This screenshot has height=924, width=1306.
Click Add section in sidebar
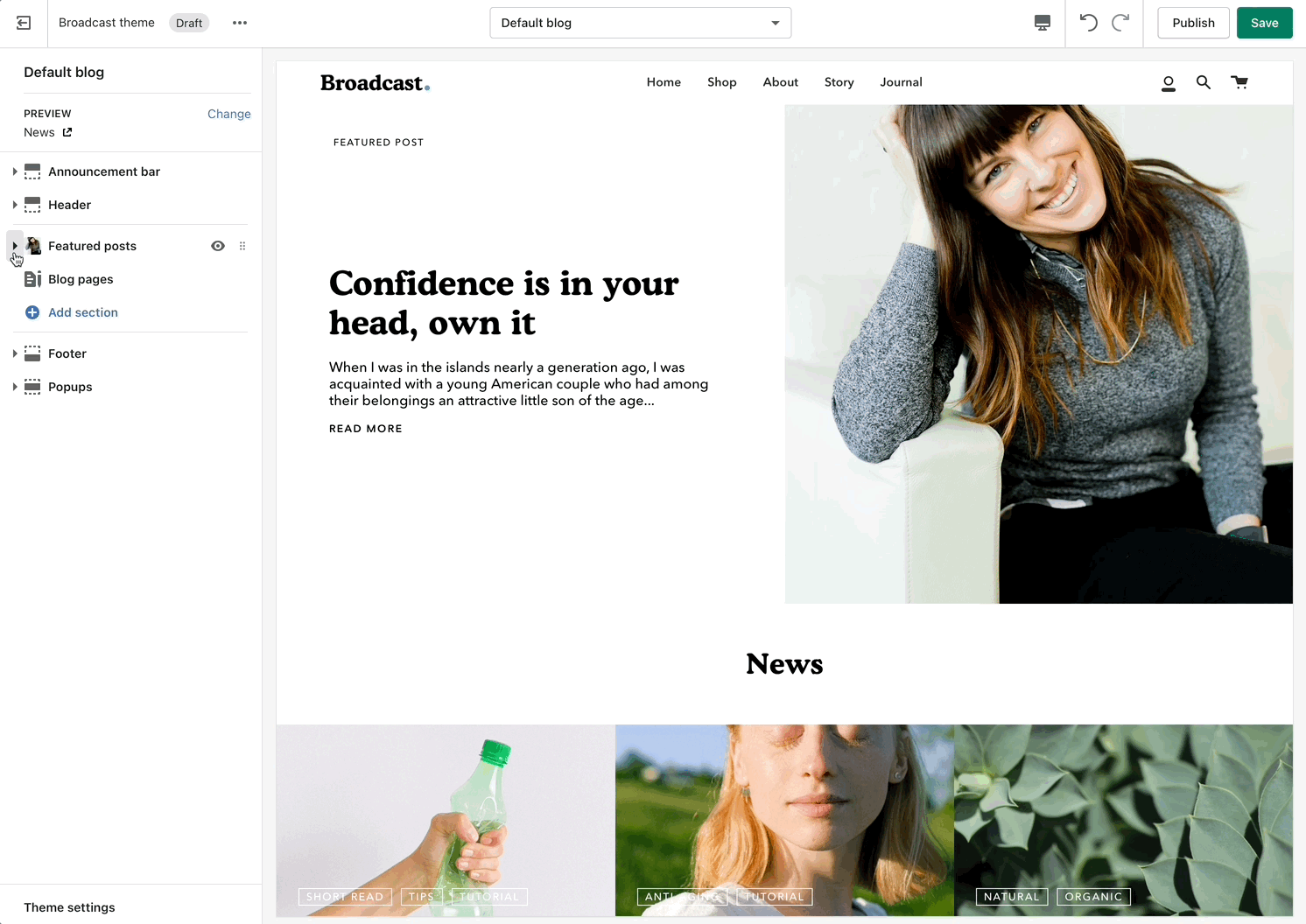coord(82,312)
